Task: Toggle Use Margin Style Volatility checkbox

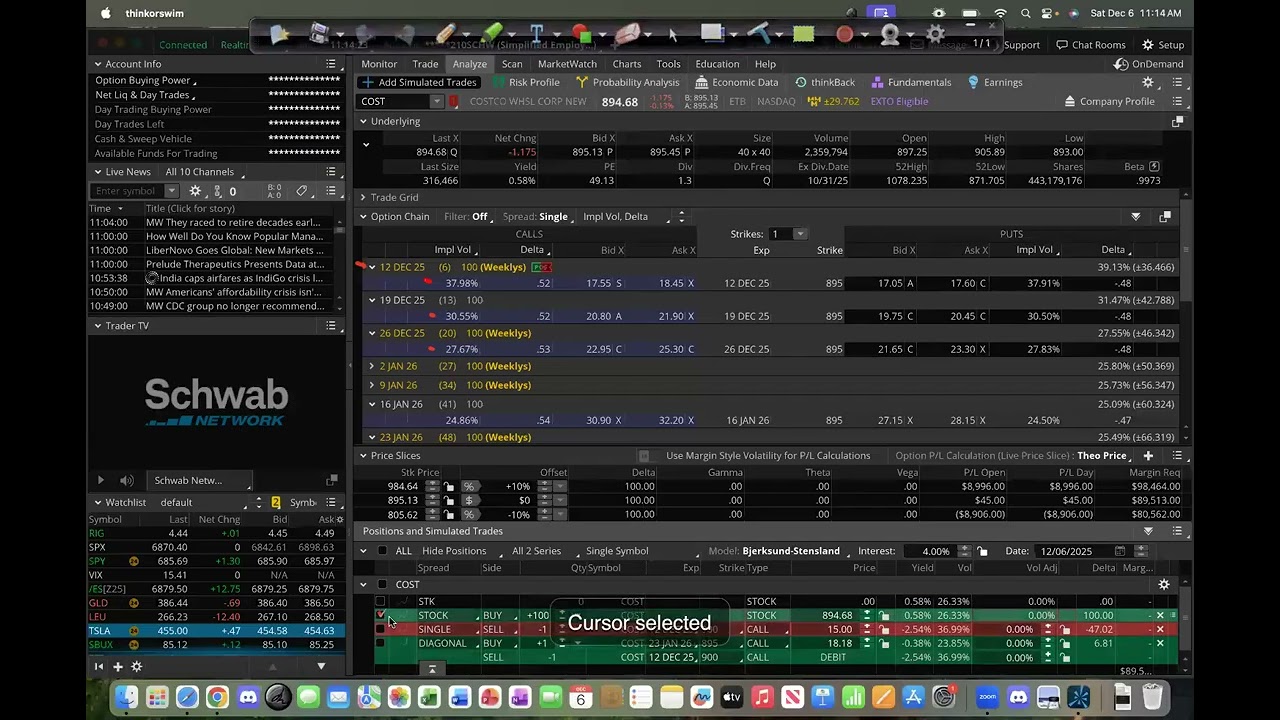Action: [x=644, y=456]
